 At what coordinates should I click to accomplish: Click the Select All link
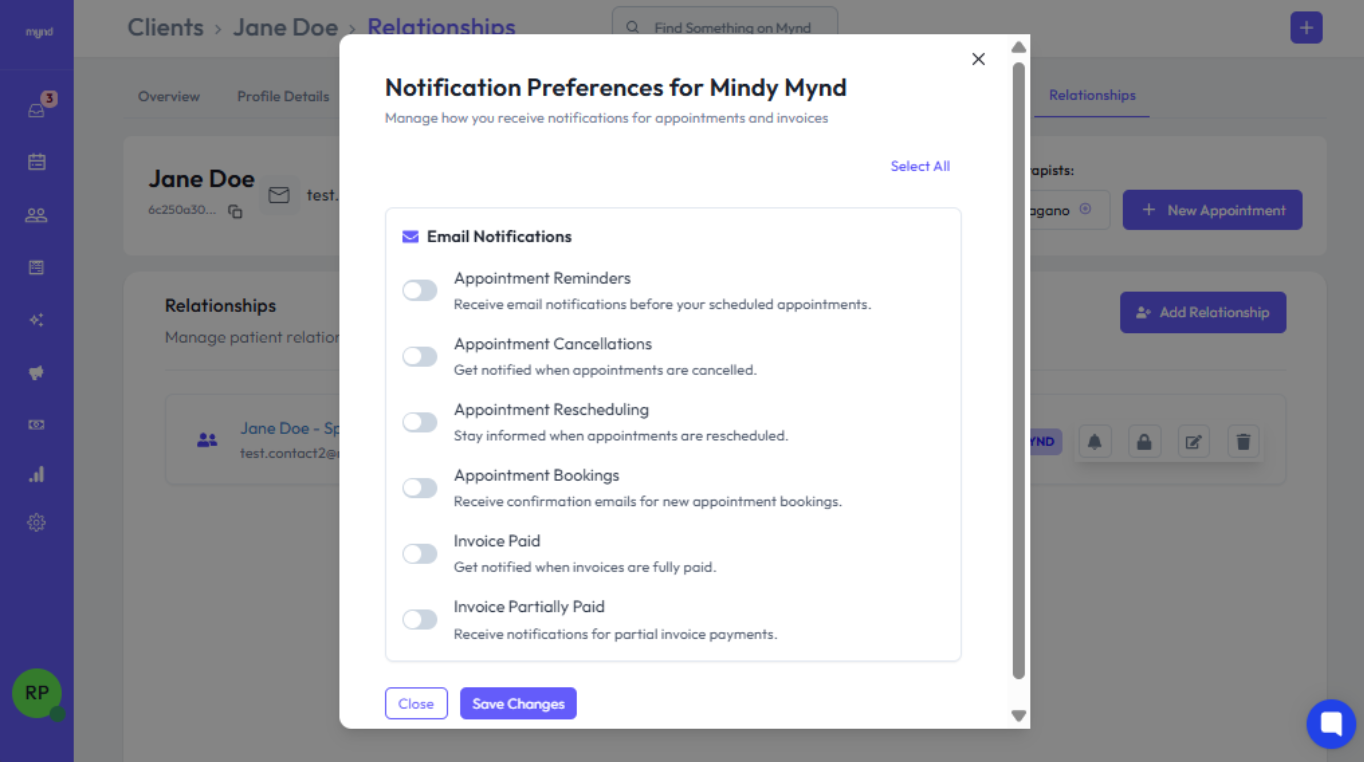pyautogui.click(x=920, y=166)
